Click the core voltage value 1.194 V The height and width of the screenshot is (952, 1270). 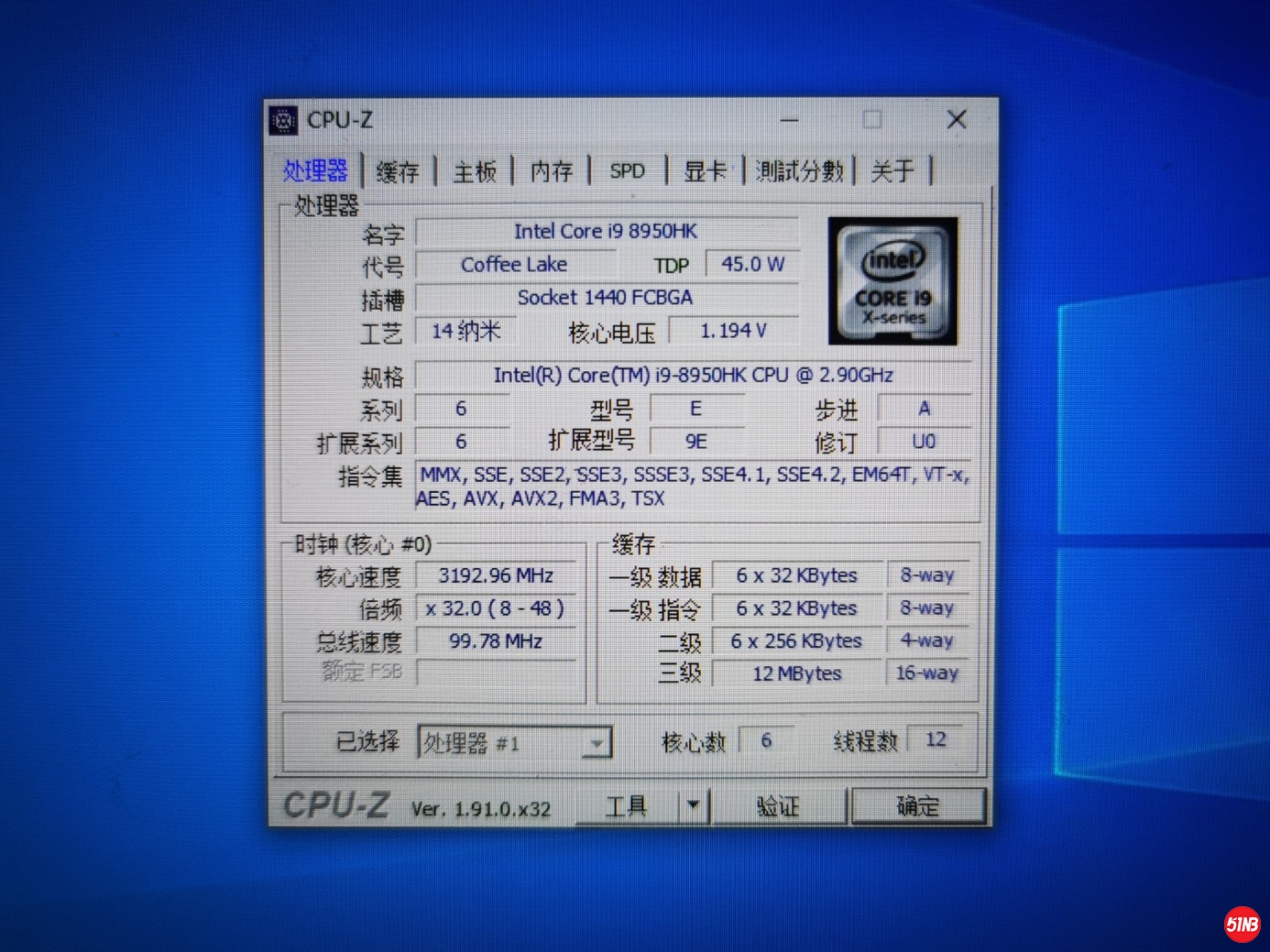[734, 331]
